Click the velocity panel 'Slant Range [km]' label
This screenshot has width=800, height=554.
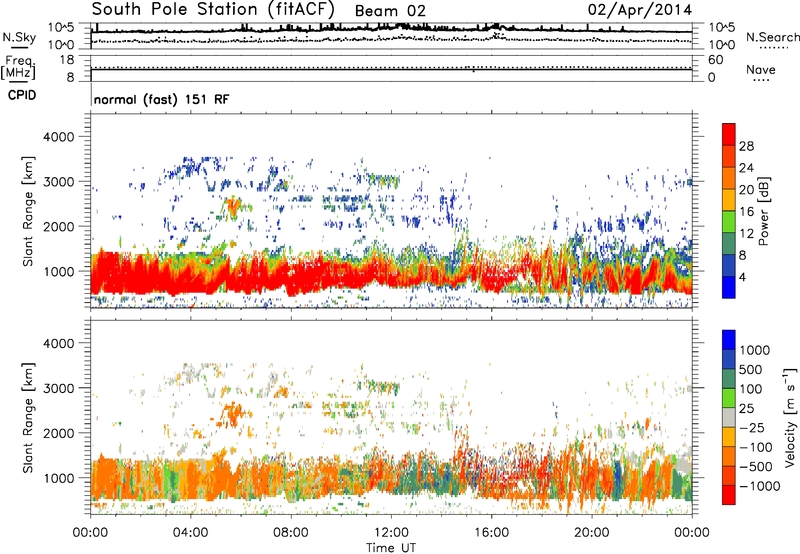(x=28, y=417)
